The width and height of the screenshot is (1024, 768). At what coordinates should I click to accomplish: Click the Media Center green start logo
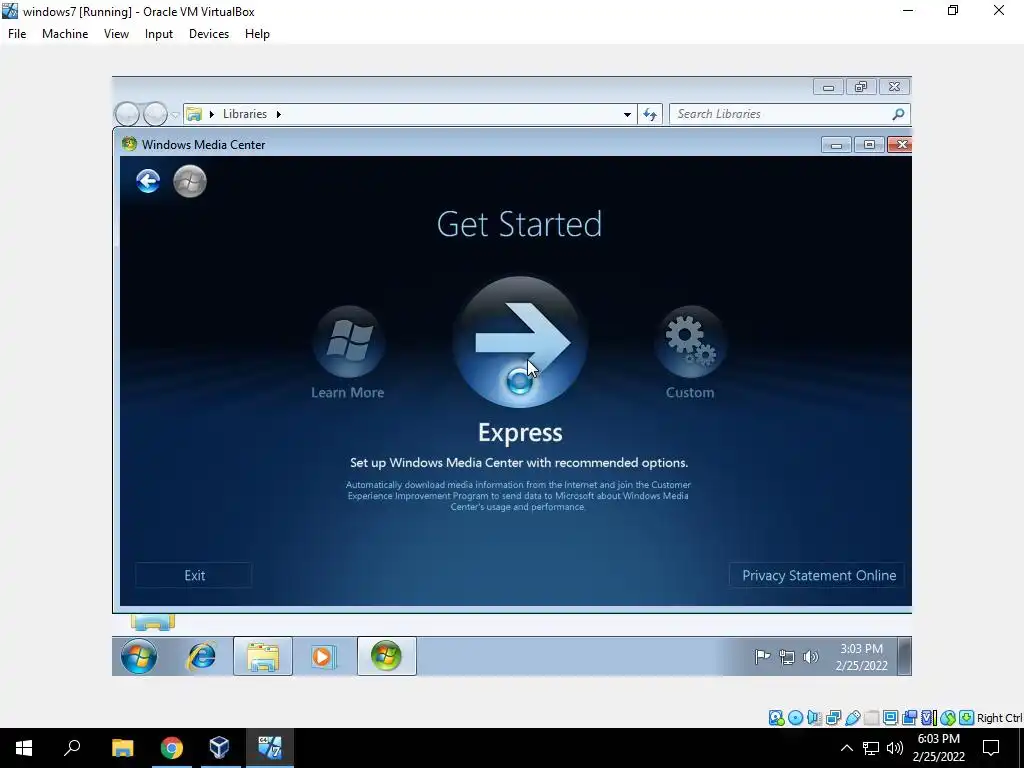(x=190, y=181)
